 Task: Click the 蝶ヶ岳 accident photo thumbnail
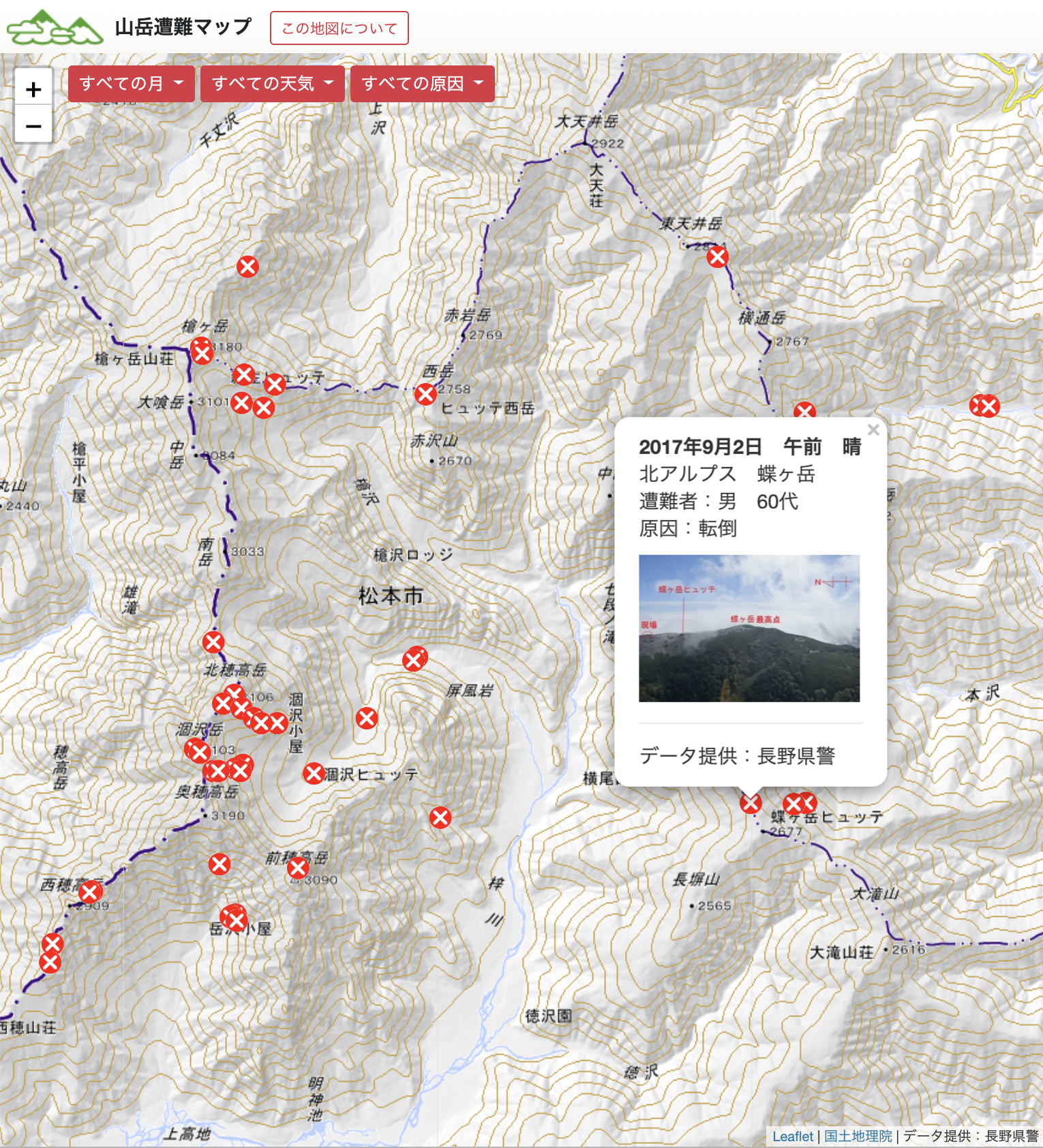pos(749,628)
